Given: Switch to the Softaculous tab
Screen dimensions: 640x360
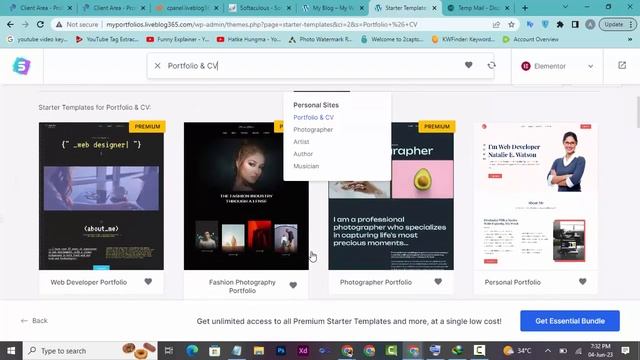Looking at the screenshot, I should [x=259, y=8].
